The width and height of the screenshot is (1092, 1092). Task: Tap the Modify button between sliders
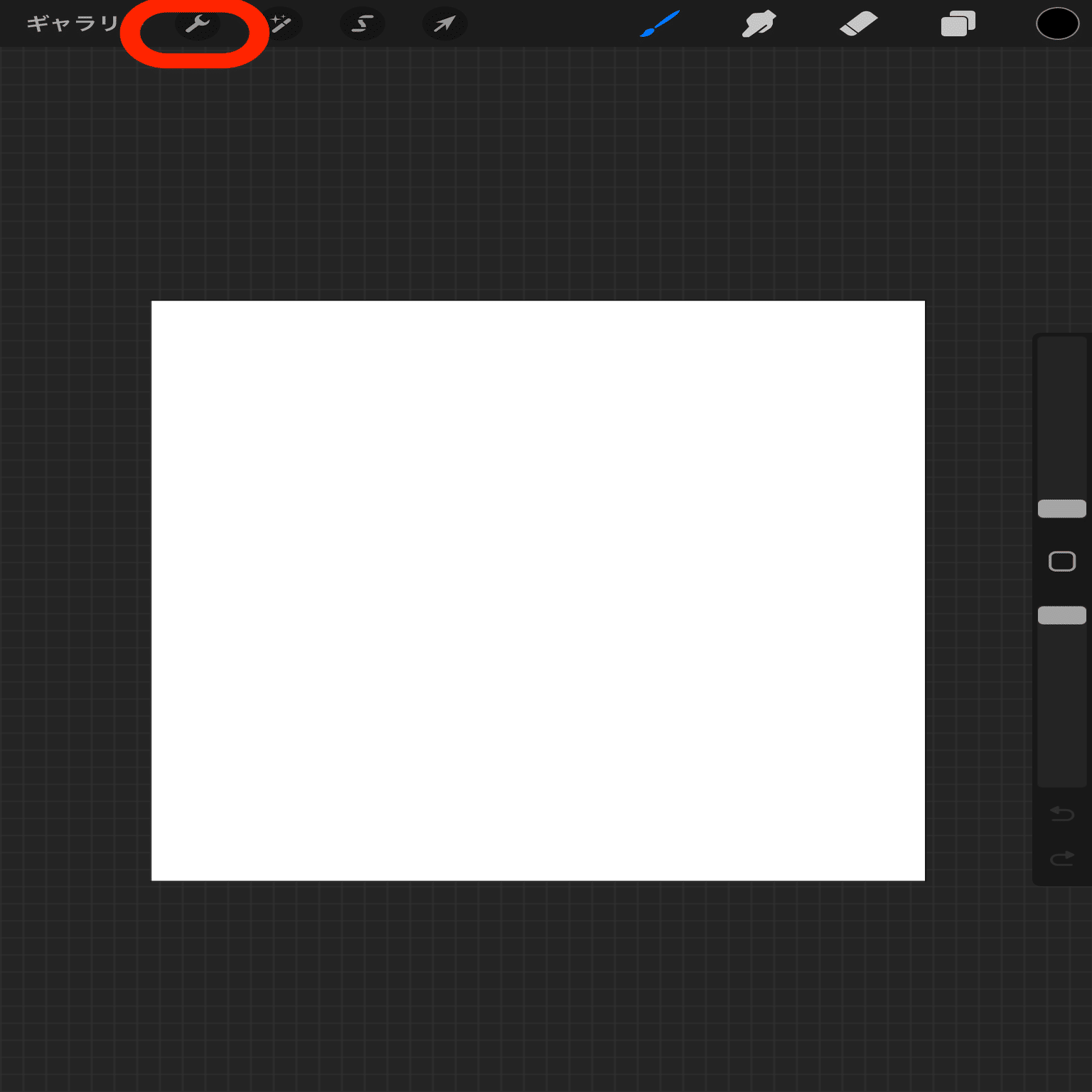tap(1063, 560)
